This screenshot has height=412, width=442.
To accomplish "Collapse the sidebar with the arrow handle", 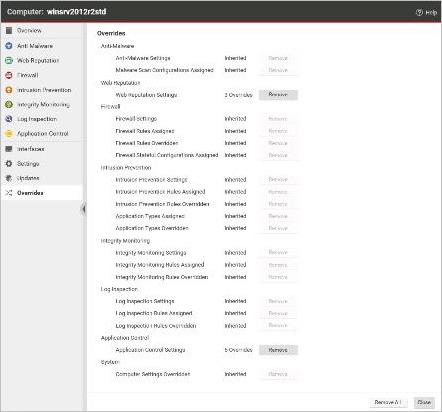I will 83,209.
